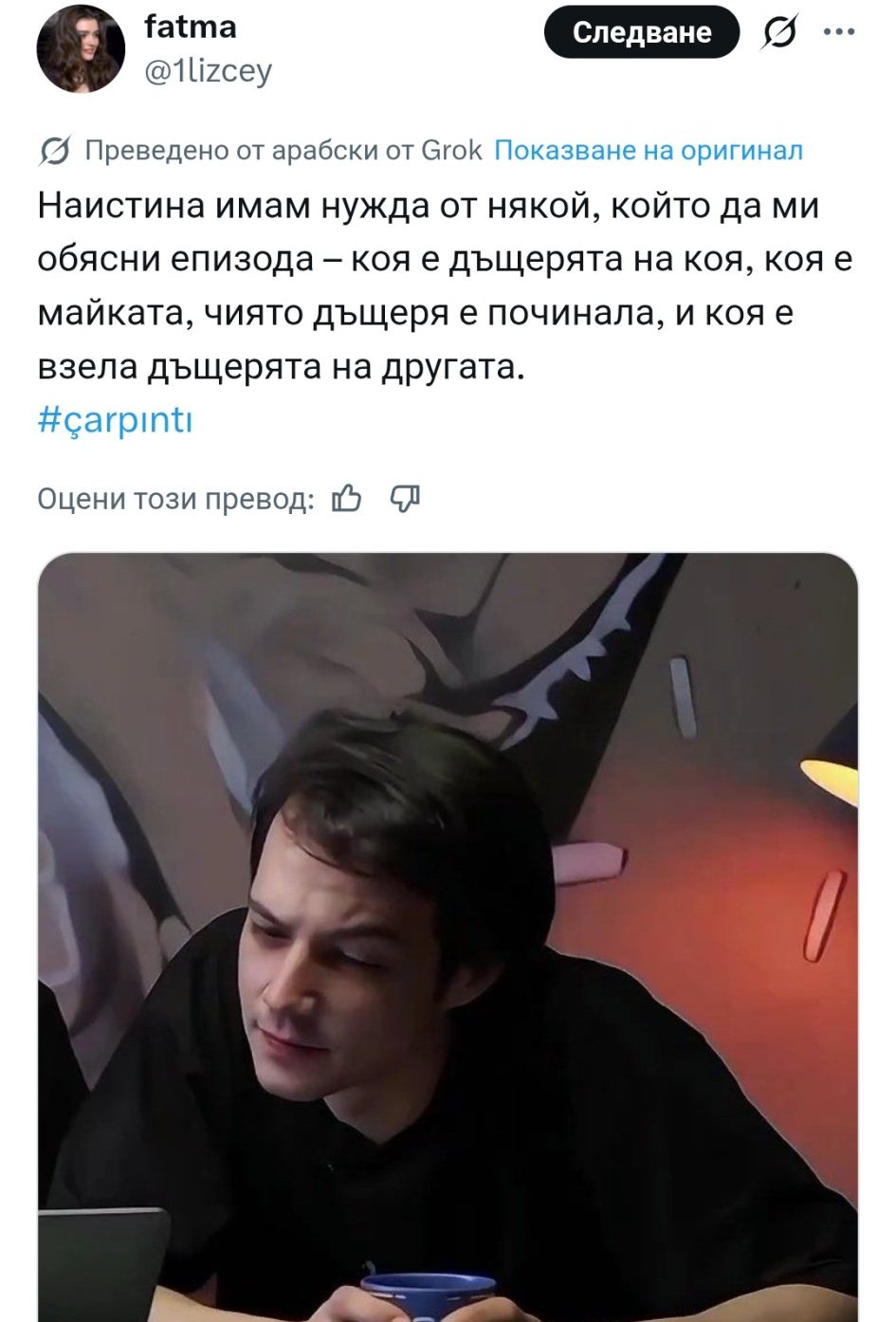Open the @1lizcey handle

208,71
